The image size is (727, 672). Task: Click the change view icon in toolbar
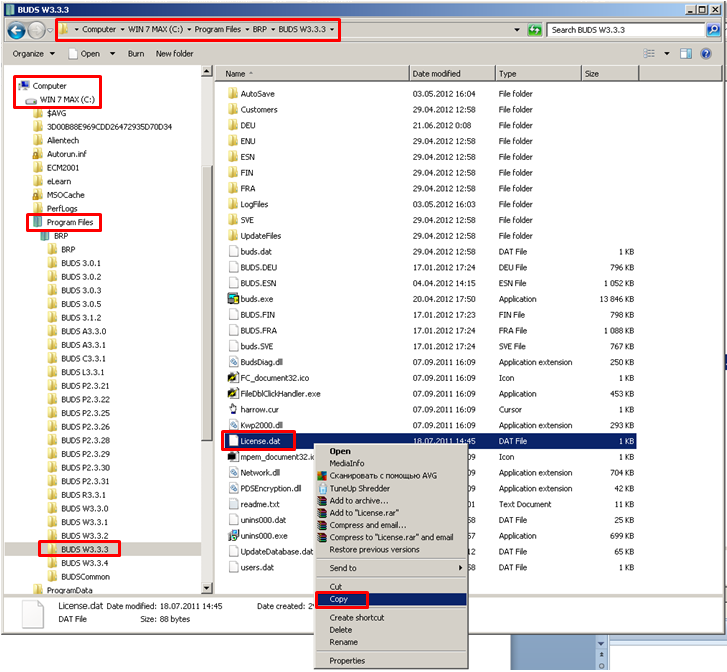pyautogui.click(x=648, y=53)
